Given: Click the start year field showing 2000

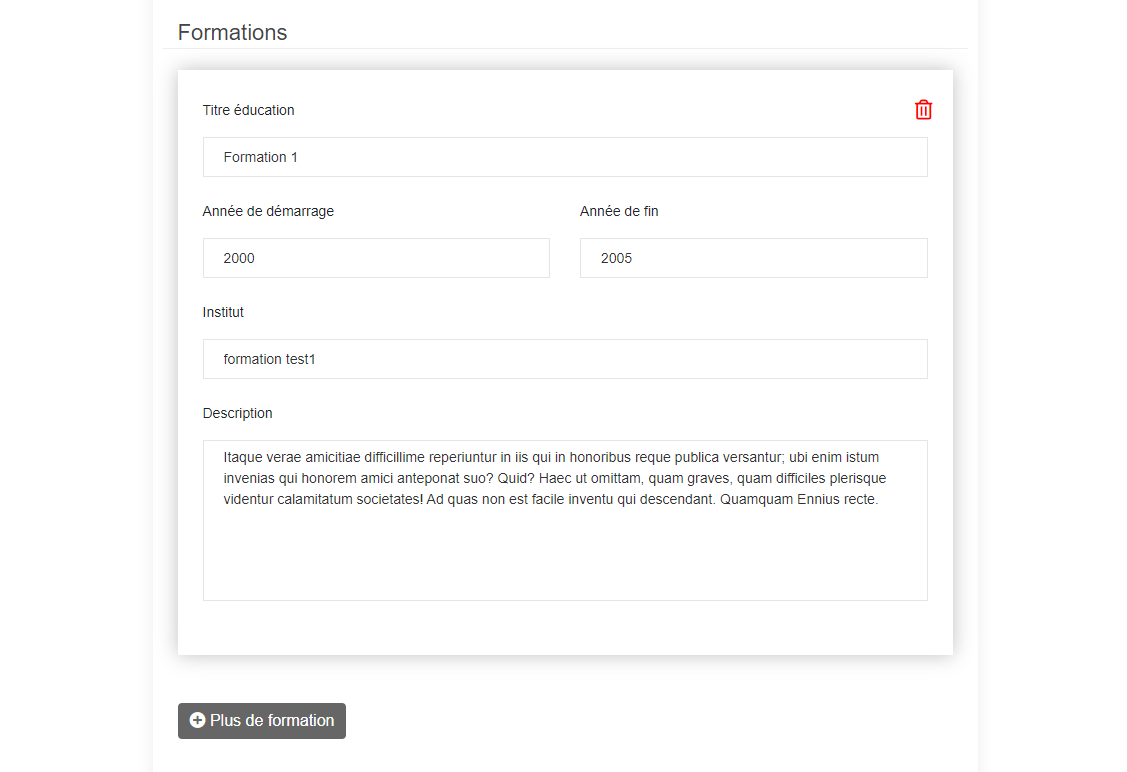Looking at the screenshot, I should pos(376,258).
